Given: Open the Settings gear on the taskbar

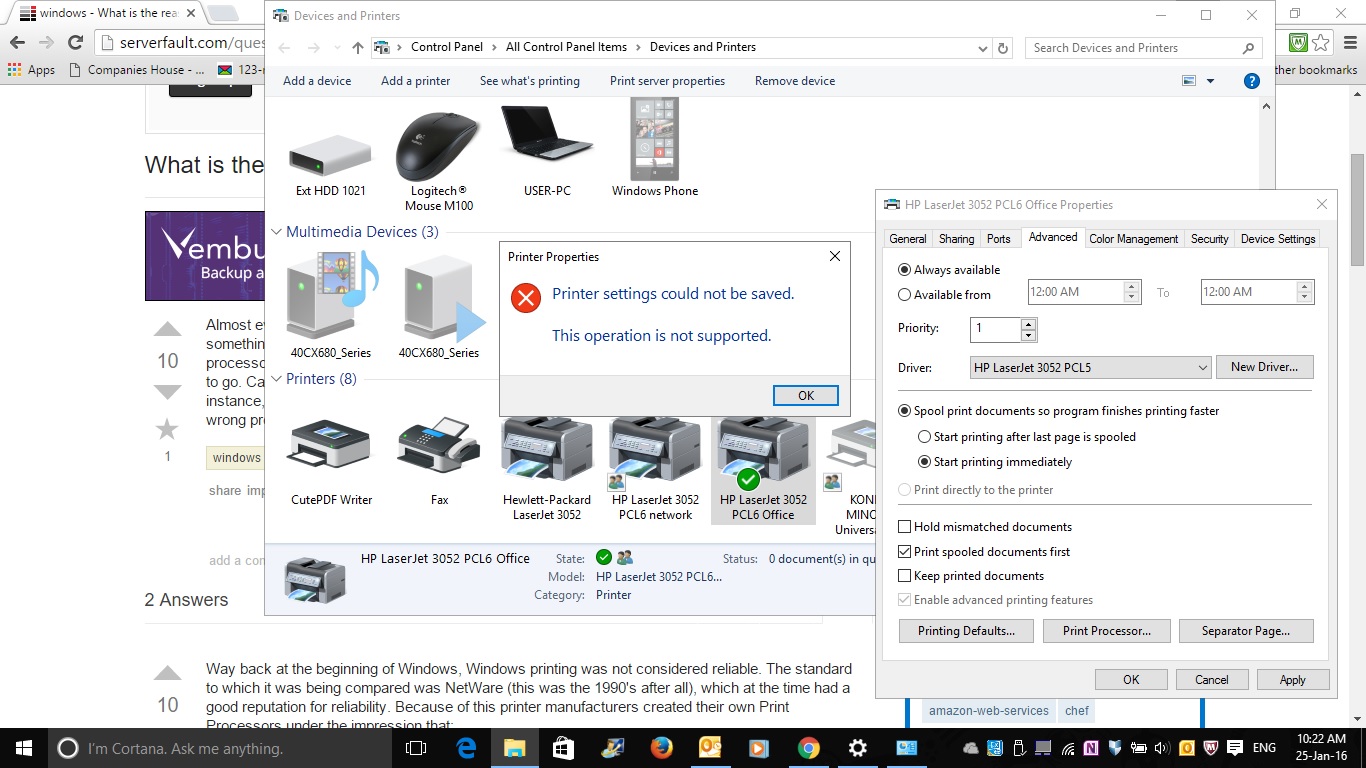Looking at the screenshot, I should [858, 748].
